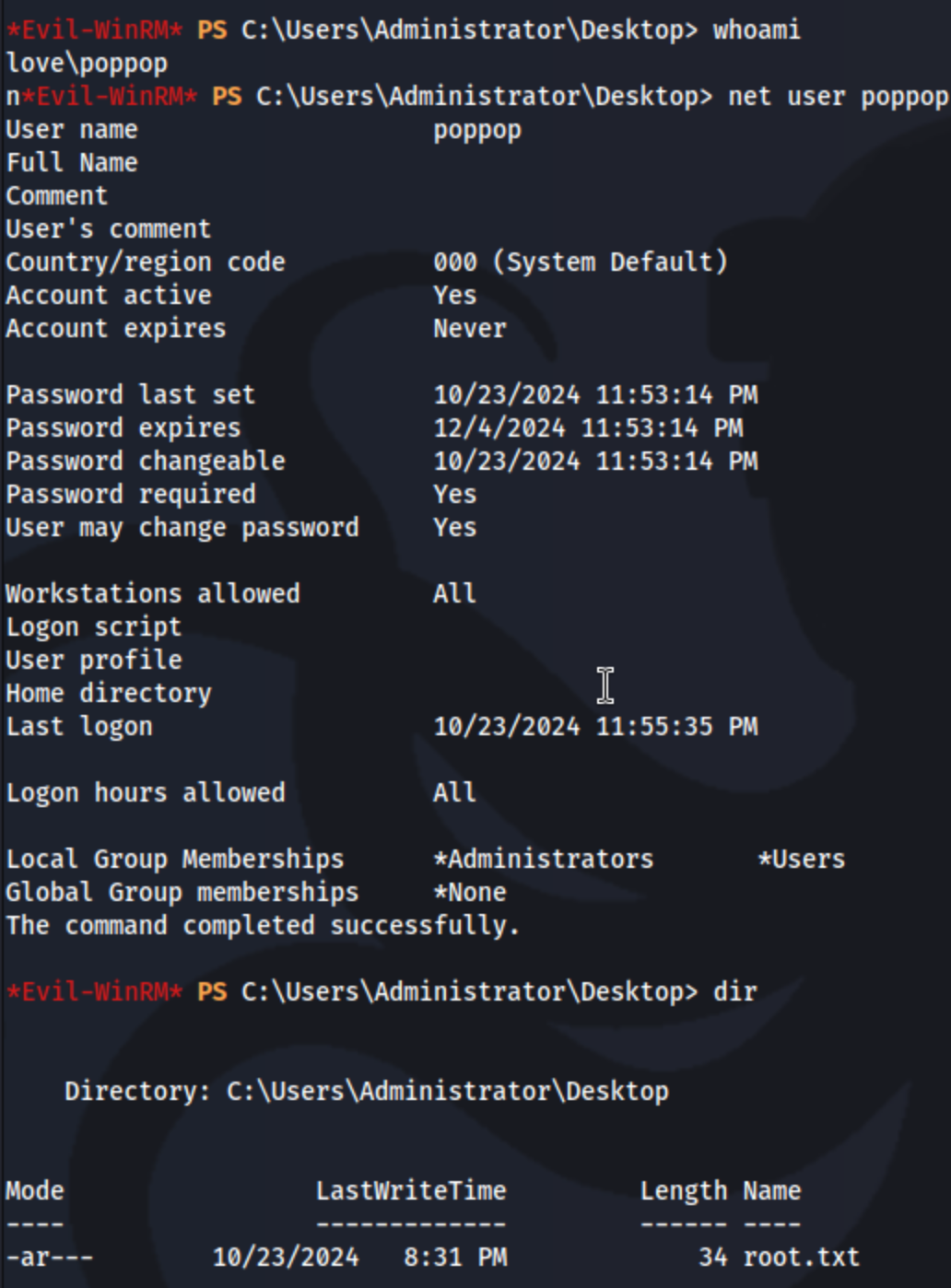Click the 'Workstations allowed' label
Screen dimensions: 951x1288
tap(153, 593)
